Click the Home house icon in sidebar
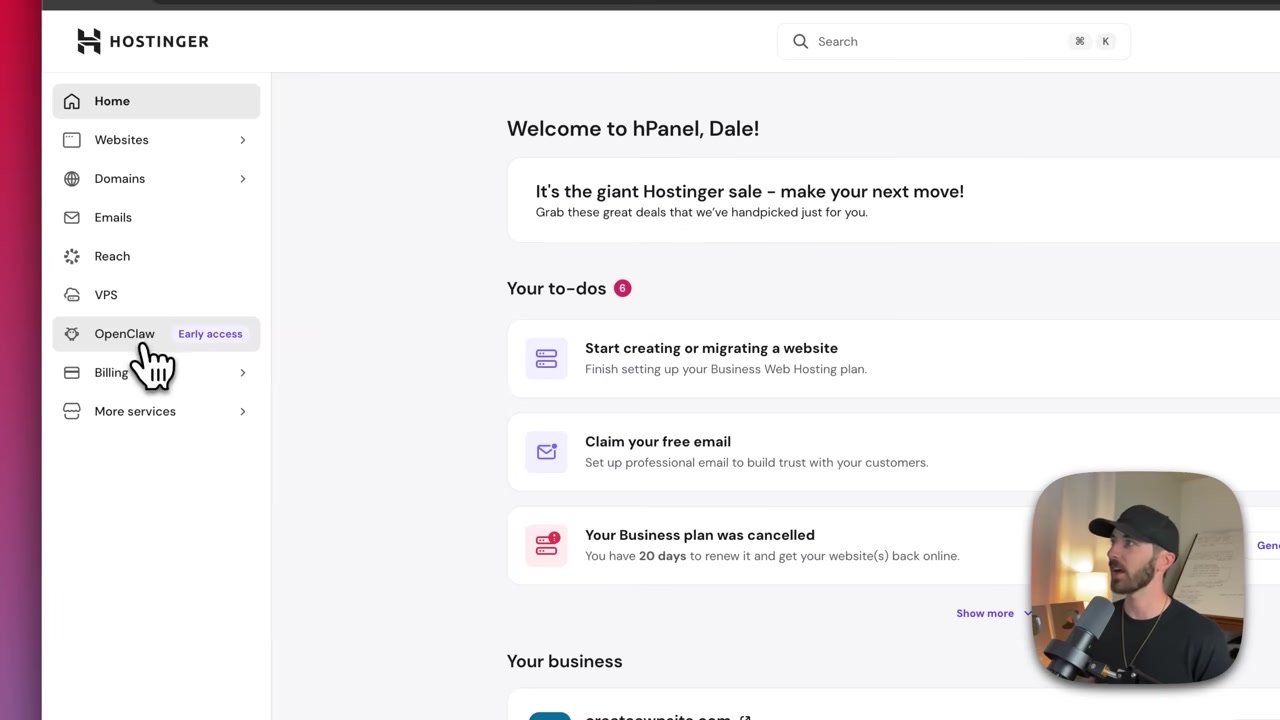 (x=72, y=101)
